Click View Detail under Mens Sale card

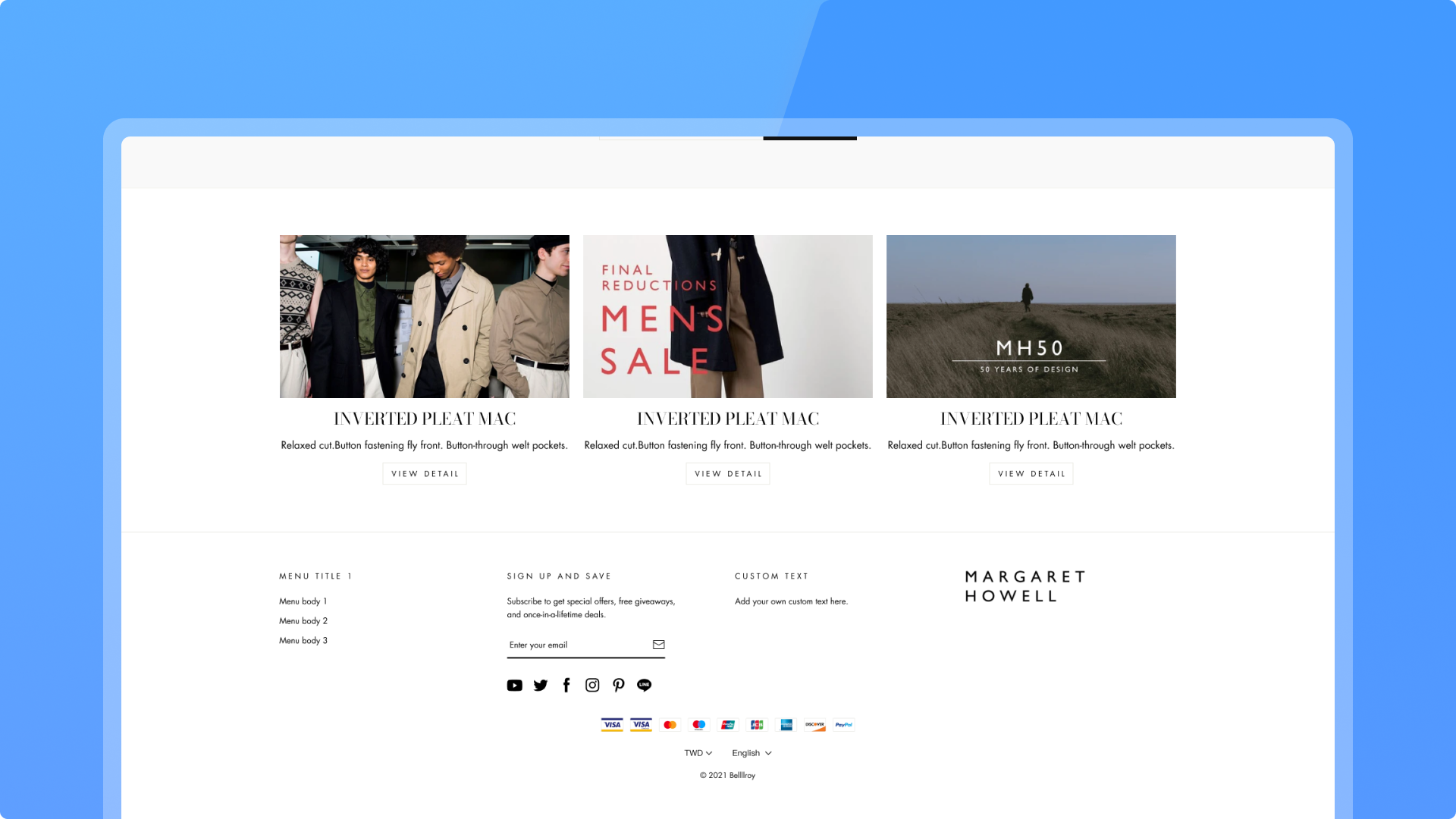(728, 474)
